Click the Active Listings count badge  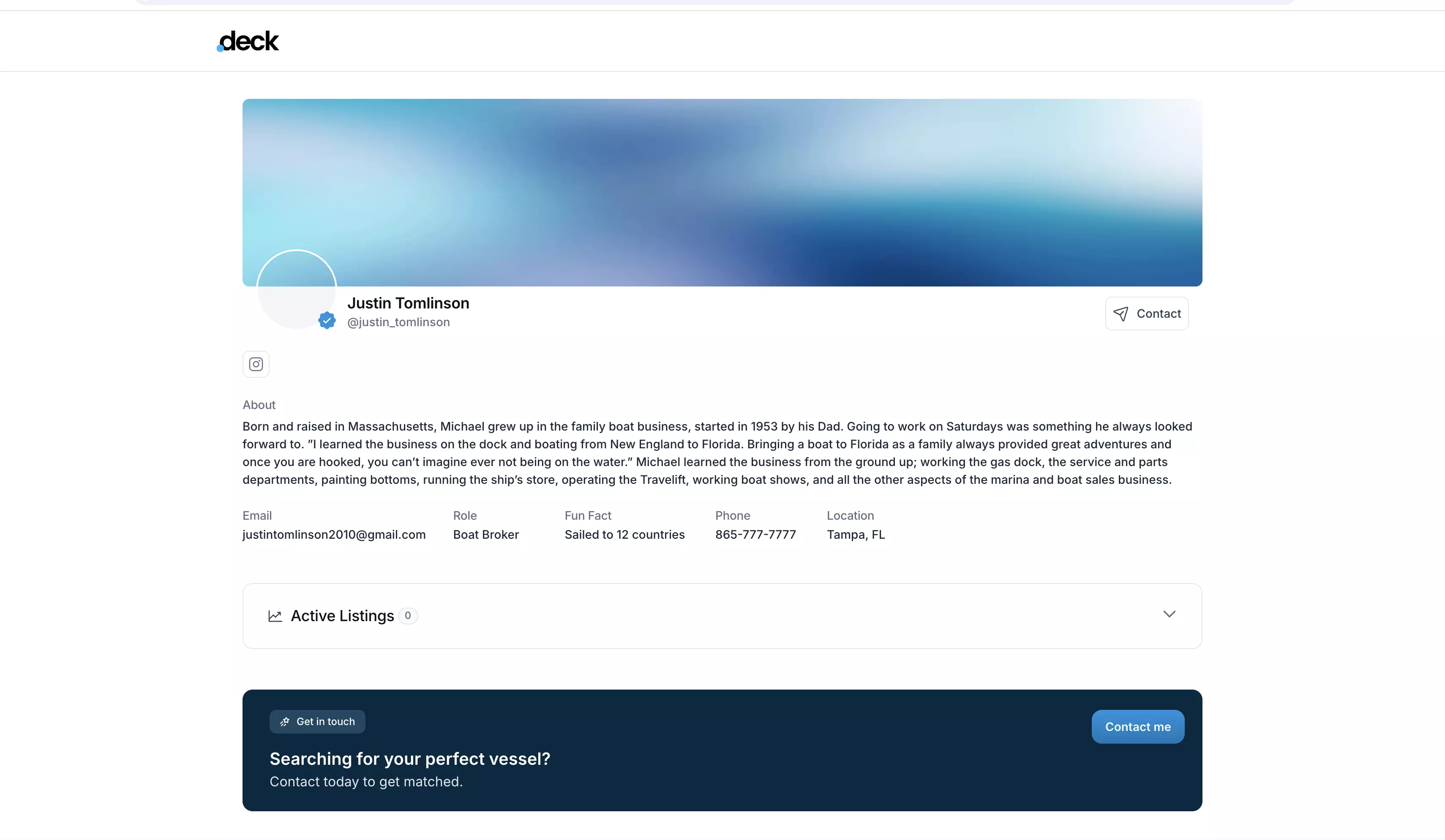click(x=408, y=616)
